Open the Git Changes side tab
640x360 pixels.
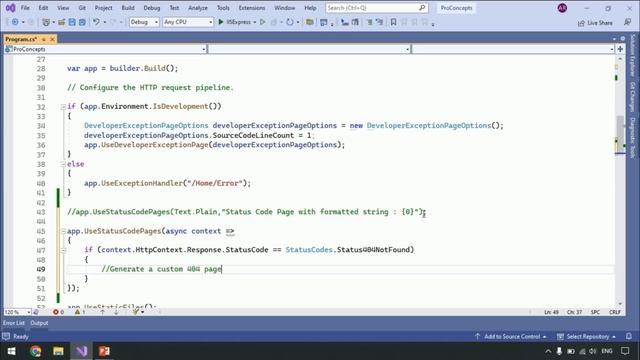(633, 96)
